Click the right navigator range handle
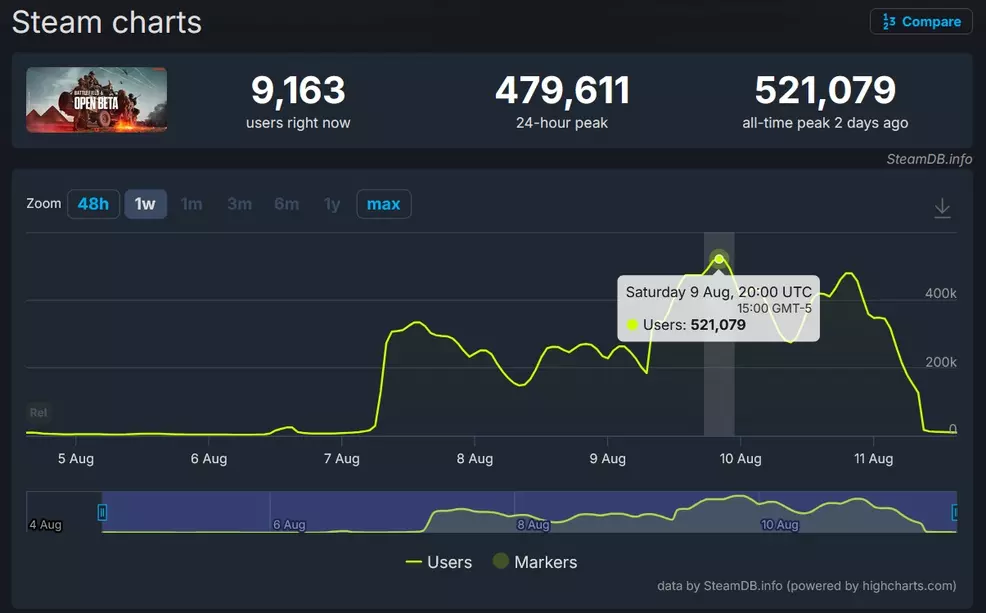Viewport: 986px width, 613px height. [955, 512]
